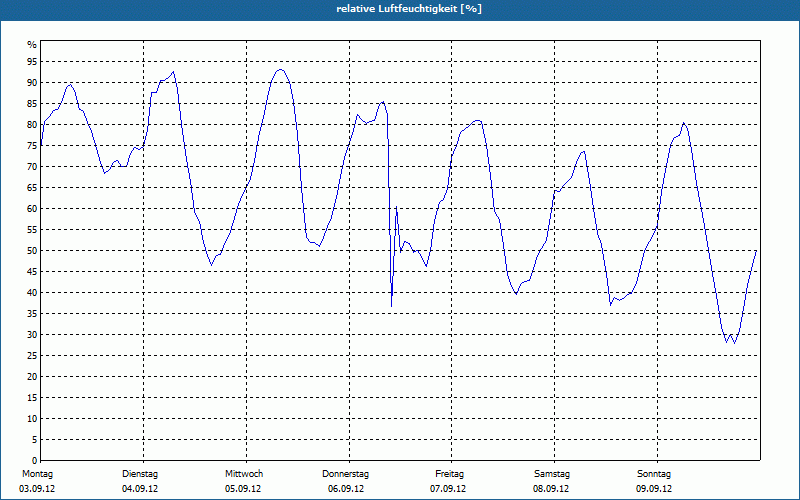Click the '90' y-axis label
The image size is (800, 500).
[32, 83]
